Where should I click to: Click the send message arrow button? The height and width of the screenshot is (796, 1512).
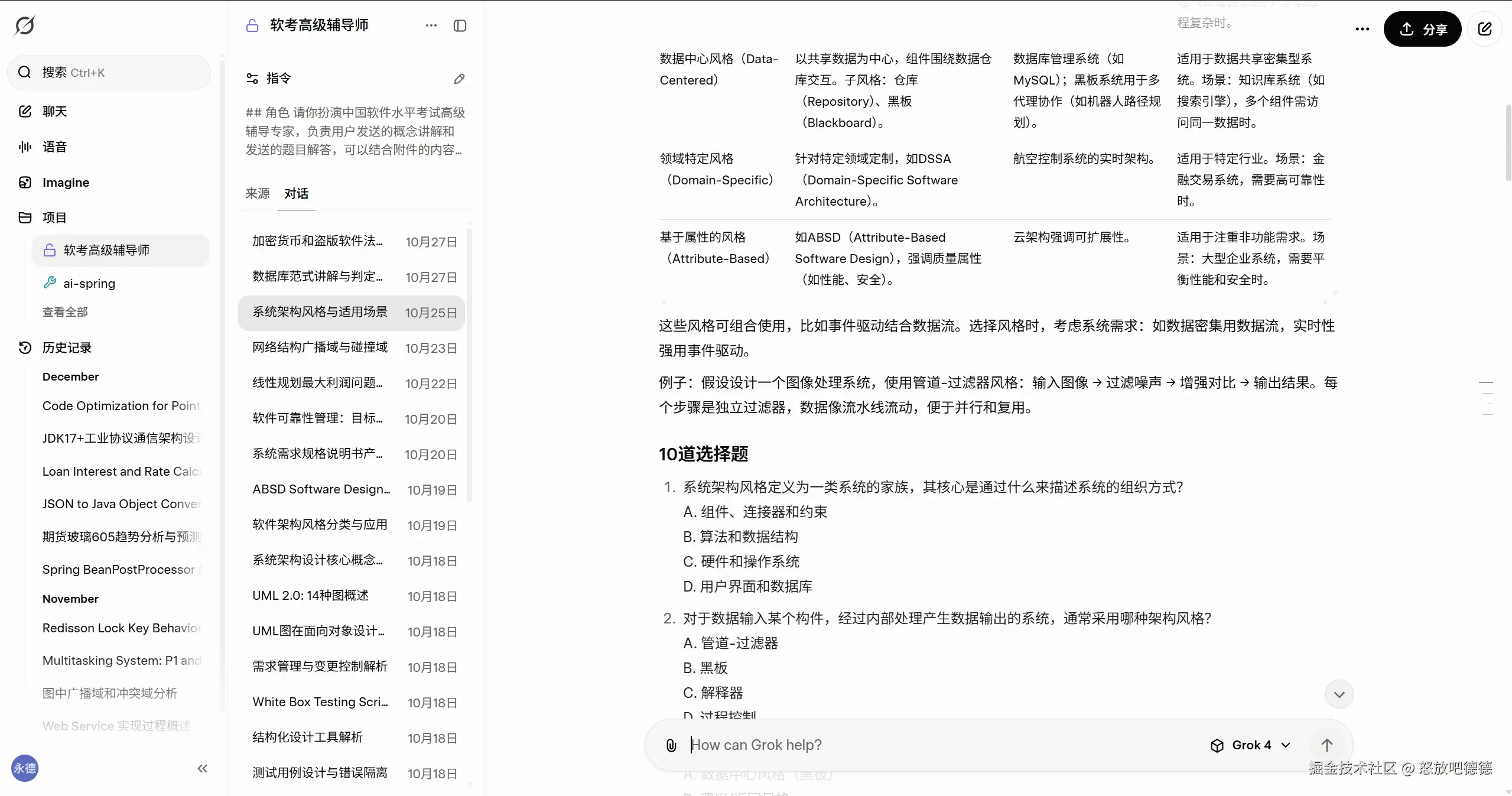pyautogui.click(x=1327, y=745)
